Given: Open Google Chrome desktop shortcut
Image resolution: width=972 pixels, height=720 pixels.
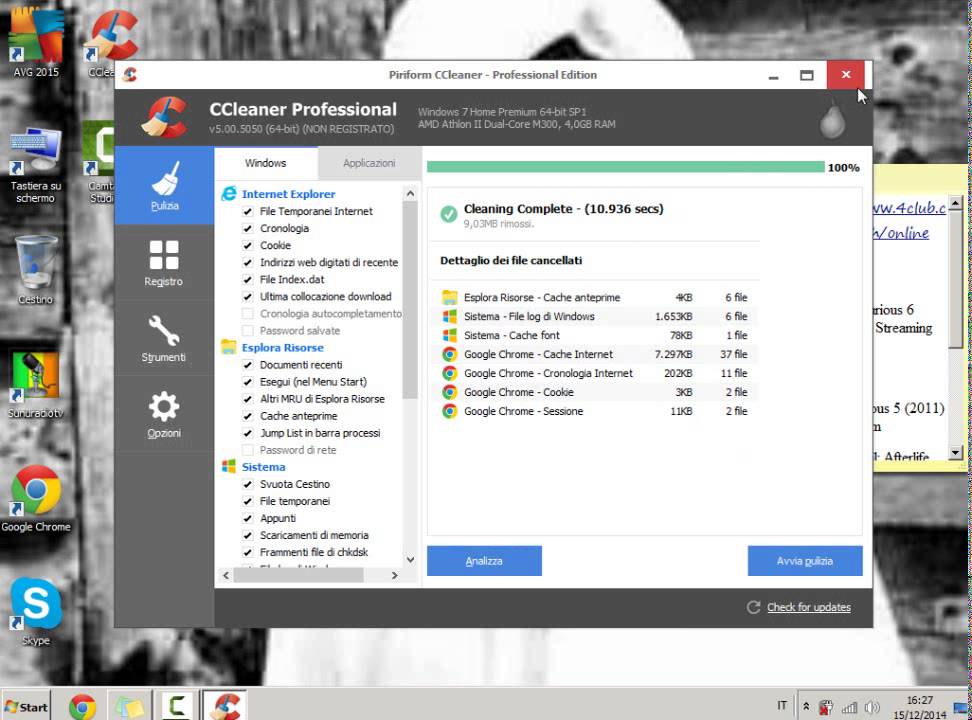Looking at the screenshot, I should 36,499.
